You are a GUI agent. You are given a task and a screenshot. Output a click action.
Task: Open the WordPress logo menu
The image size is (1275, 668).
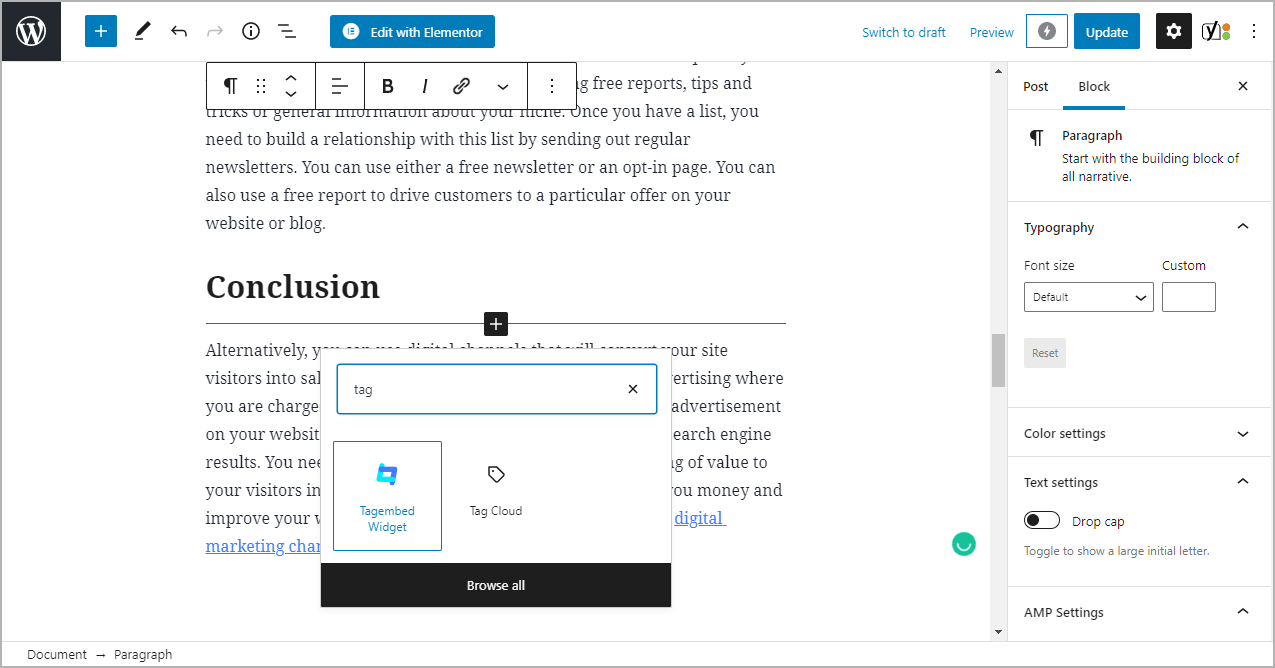31,31
